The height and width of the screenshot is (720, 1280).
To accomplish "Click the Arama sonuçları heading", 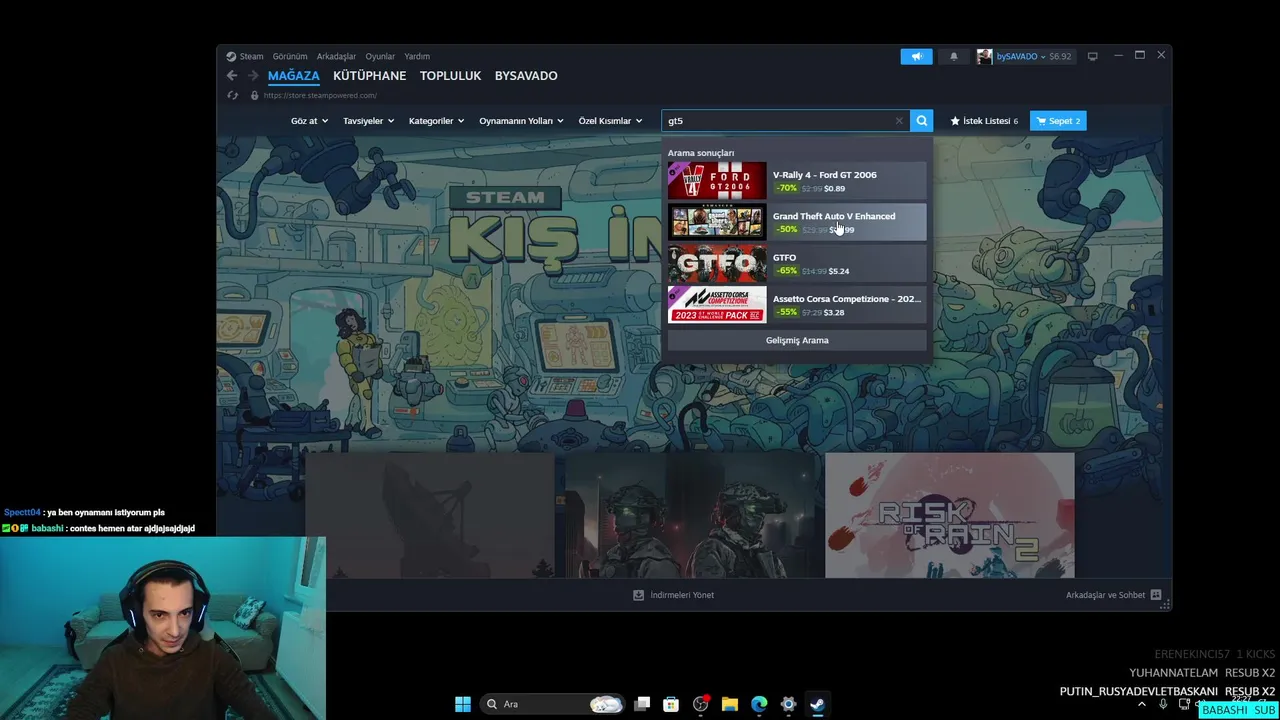I will click(x=701, y=153).
